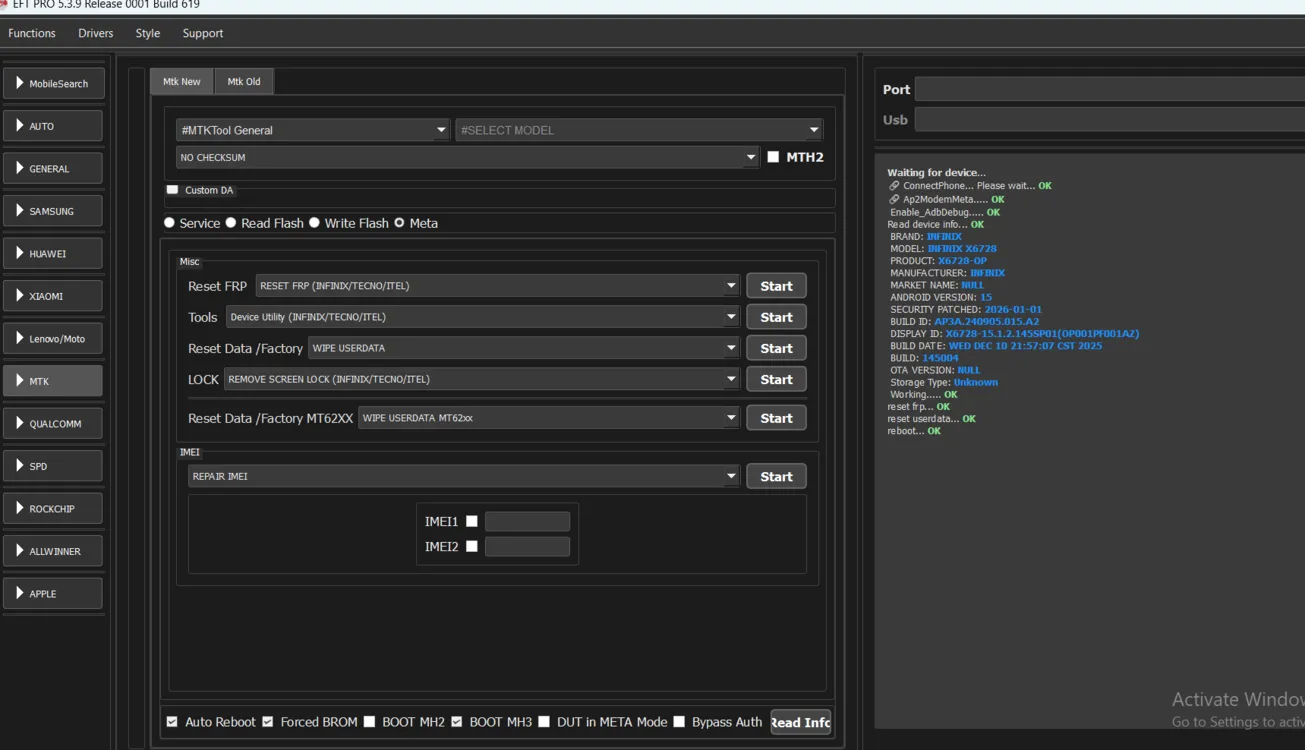The width and height of the screenshot is (1305, 750).
Task: Select the SAMSUNG sidebar category
Action: pos(53,211)
